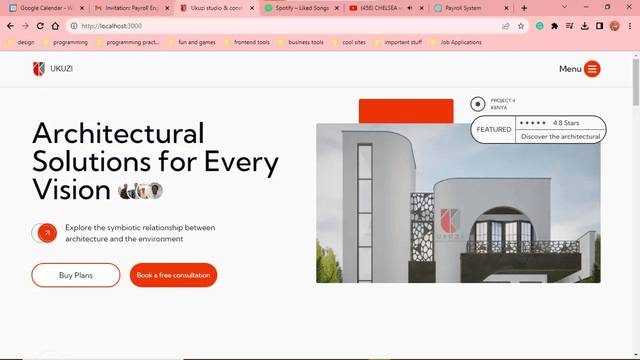Expand the tab search dropdown chevron

tap(564, 7)
